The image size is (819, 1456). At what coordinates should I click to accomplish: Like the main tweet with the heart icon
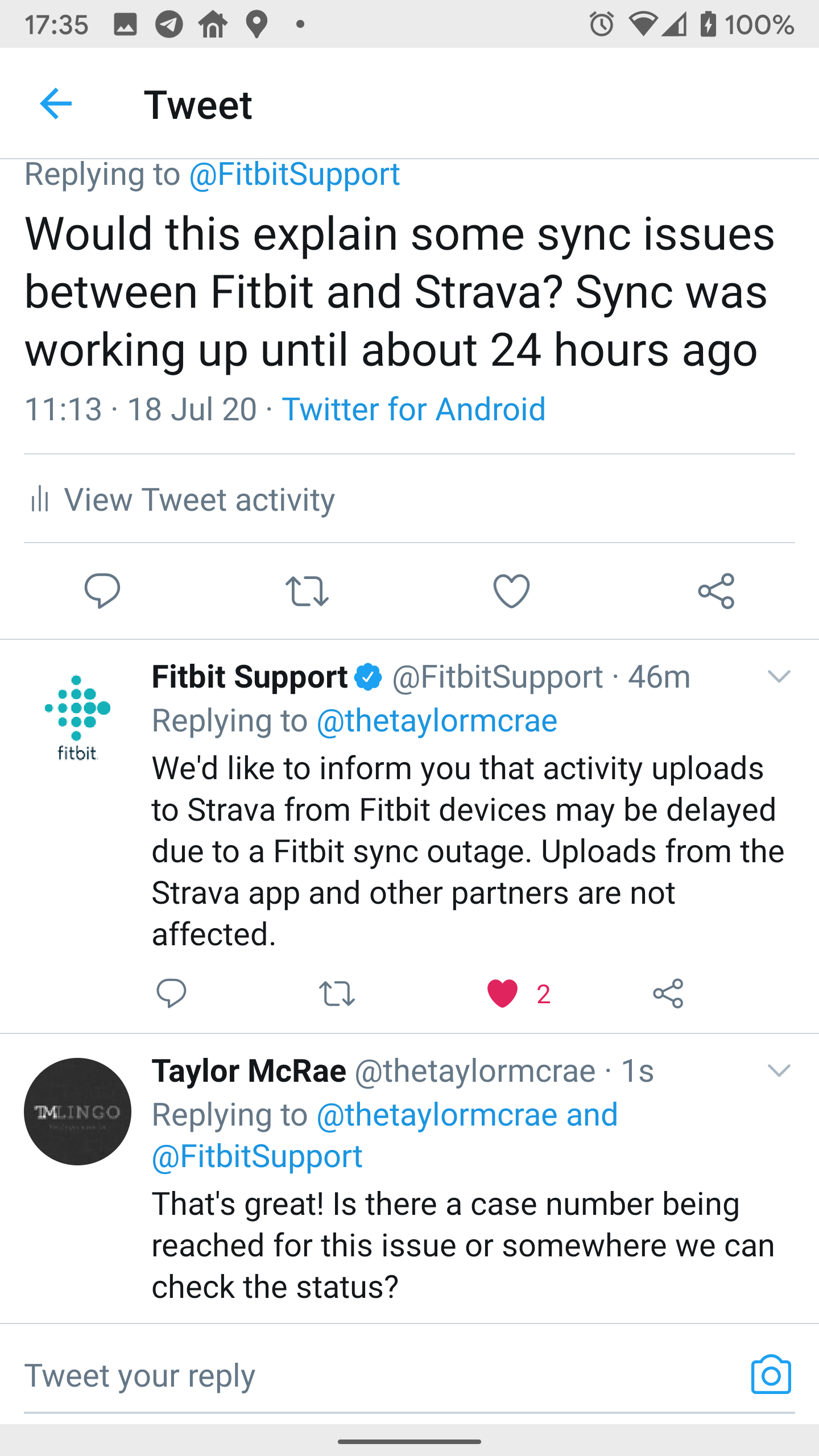point(511,591)
